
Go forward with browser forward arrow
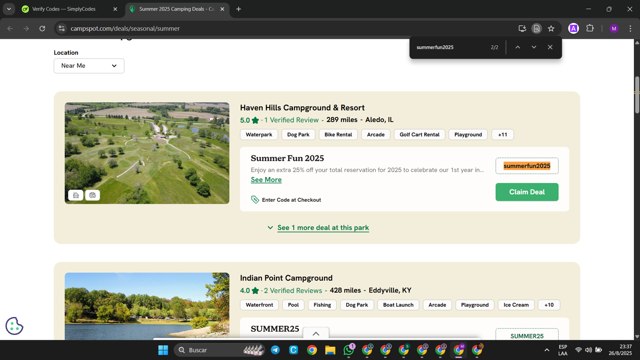click(26, 29)
